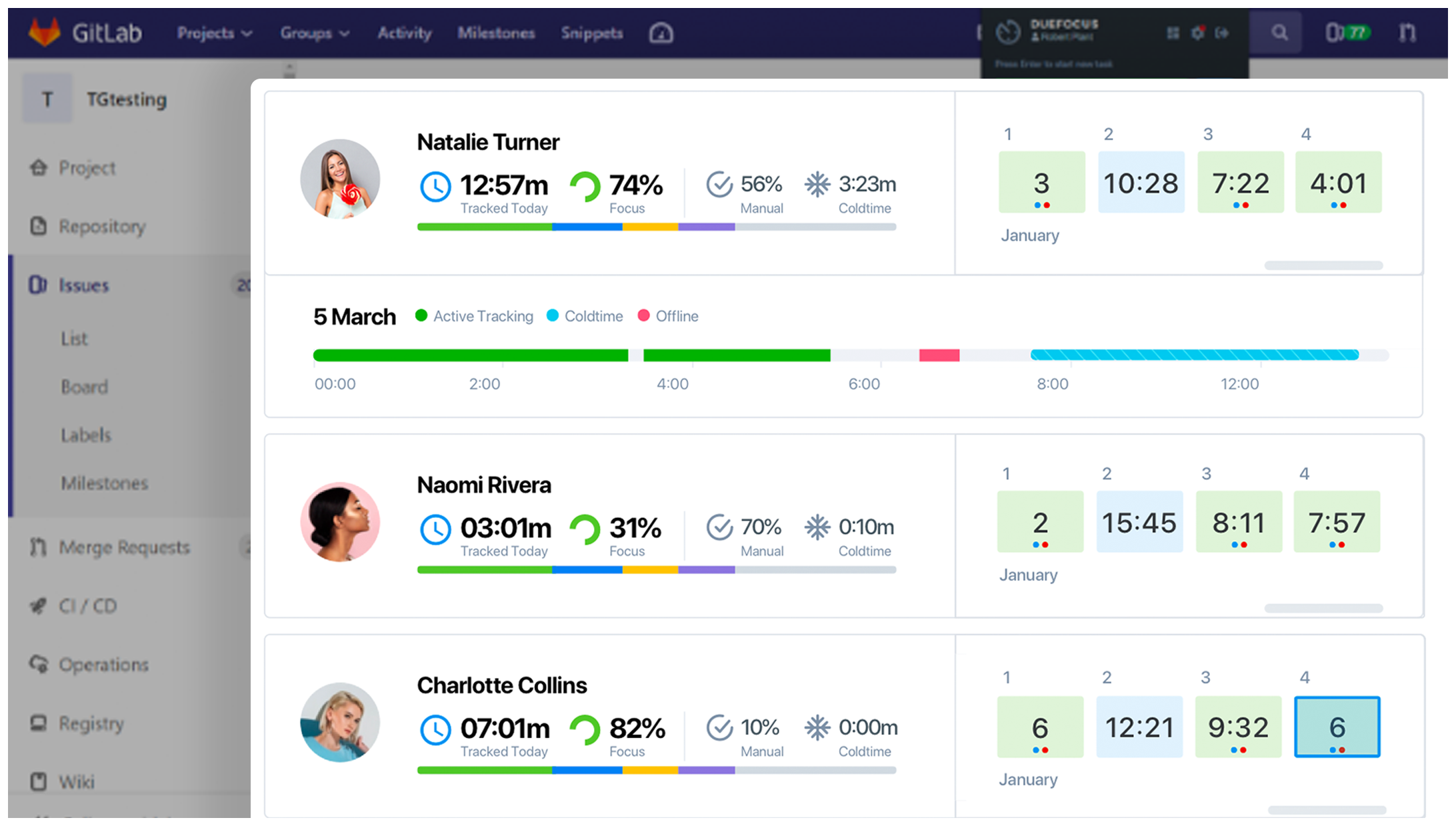Click the pink Offline segment on timeline
The image size is (1456, 826).
click(x=939, y=355)
